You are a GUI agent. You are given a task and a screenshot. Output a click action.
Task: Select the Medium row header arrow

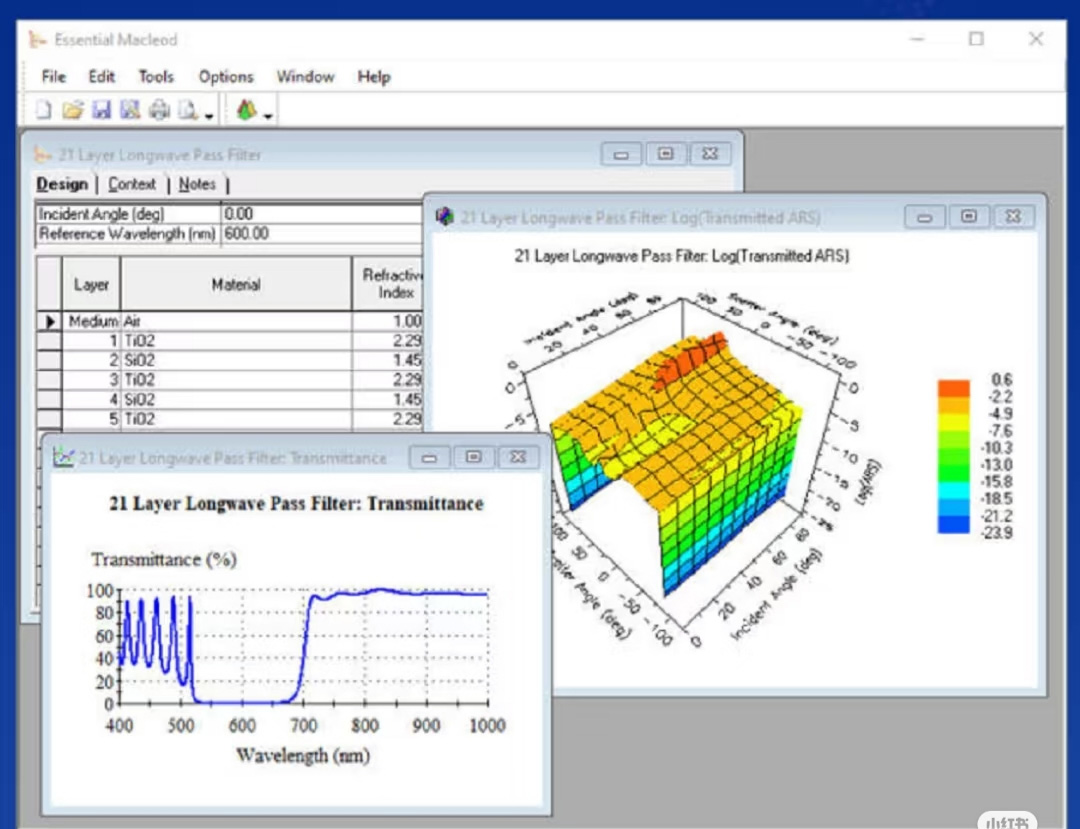pos(49,323)
